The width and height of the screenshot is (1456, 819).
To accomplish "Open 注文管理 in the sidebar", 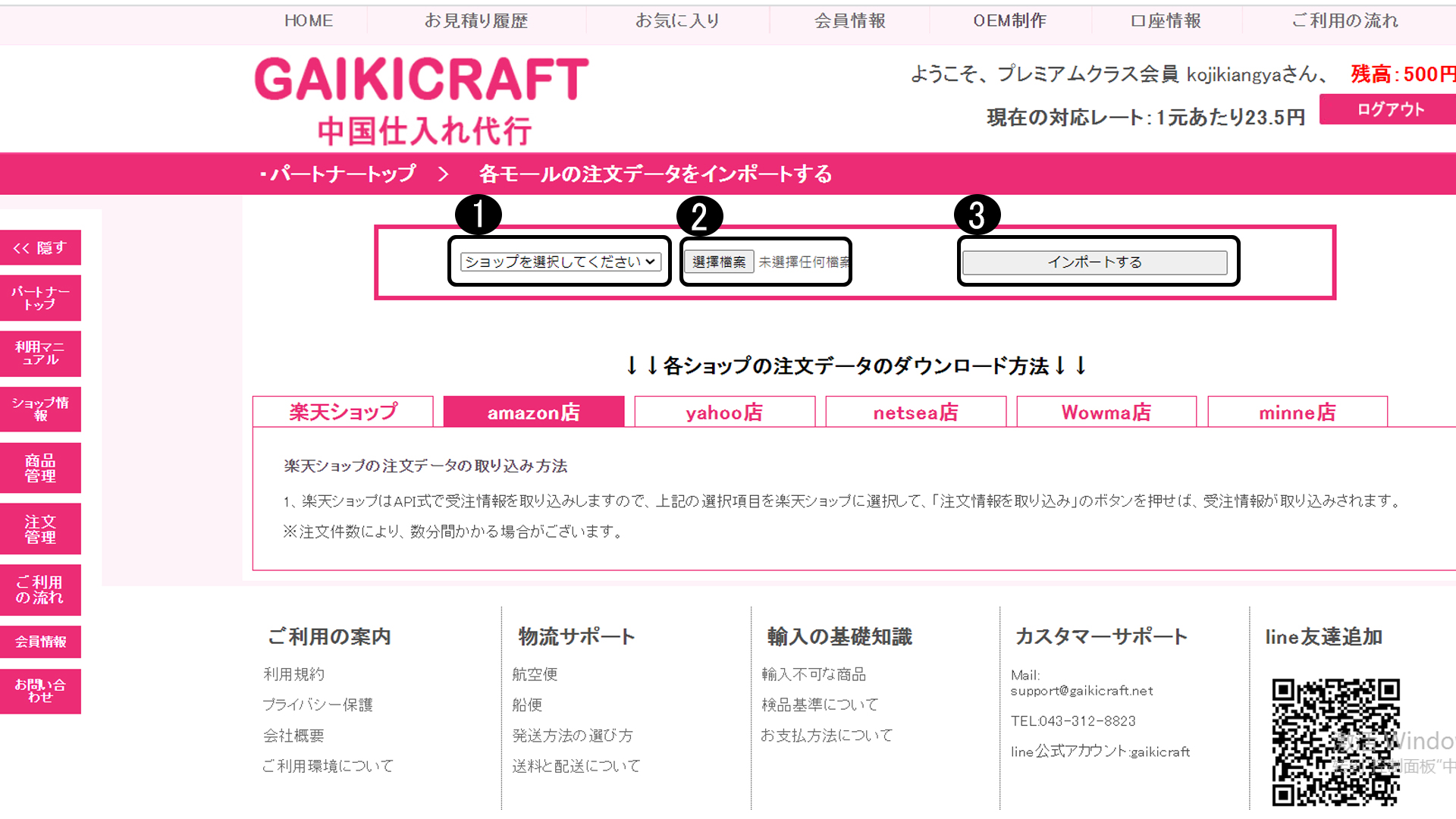I will click(40, 529).
